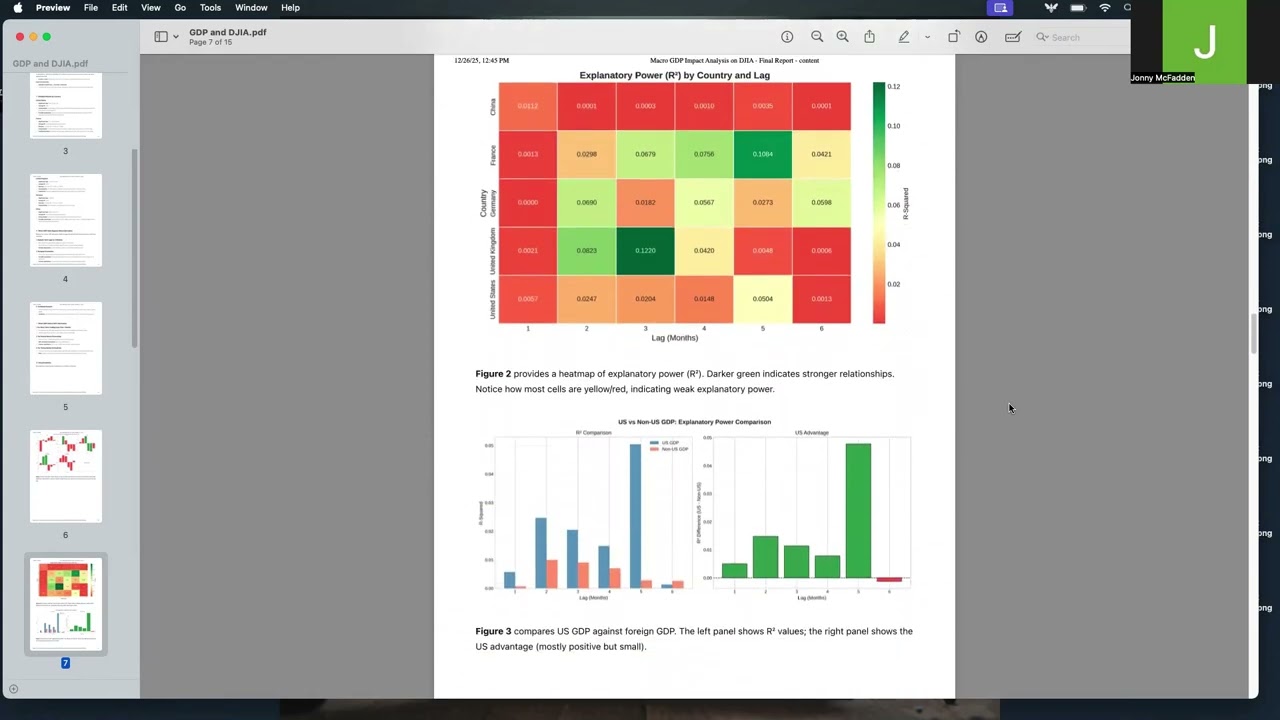Click the Zoom In magnifier
Screen dimensions: 1280x720
click(x=842, y=37)
